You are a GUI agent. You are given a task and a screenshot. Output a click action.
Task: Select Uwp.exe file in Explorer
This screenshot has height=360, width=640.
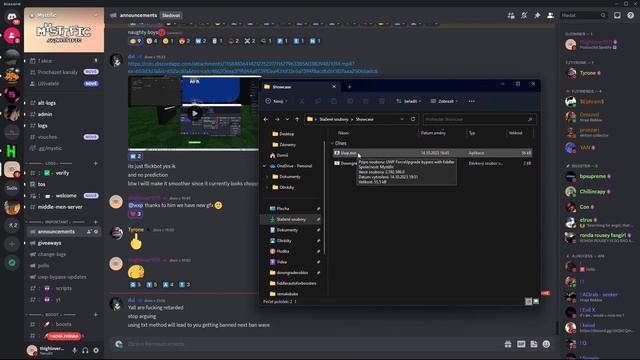[x=432, y=153]
